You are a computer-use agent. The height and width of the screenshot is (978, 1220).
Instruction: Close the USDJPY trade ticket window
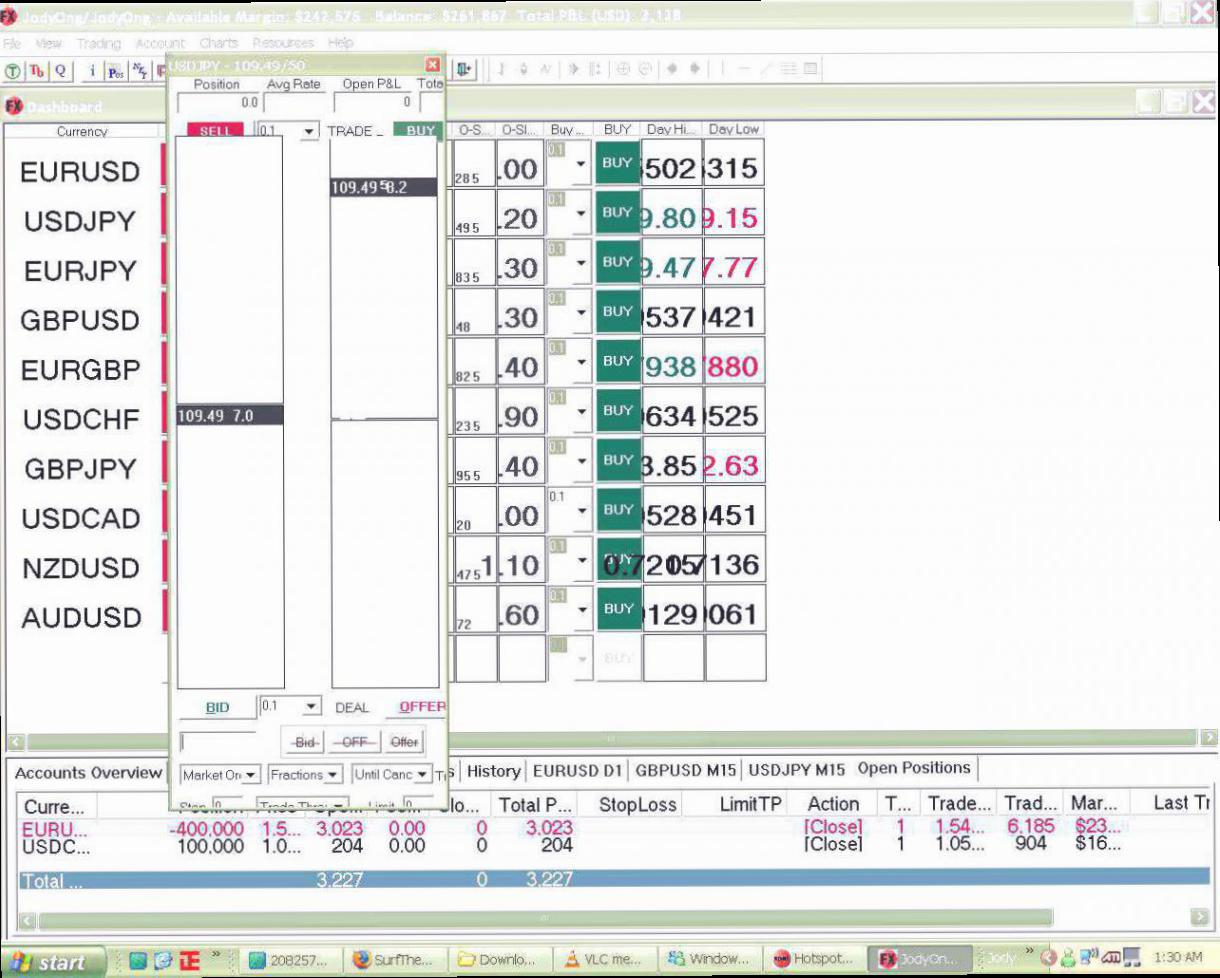pyautogui.click(x=433, y=65)
